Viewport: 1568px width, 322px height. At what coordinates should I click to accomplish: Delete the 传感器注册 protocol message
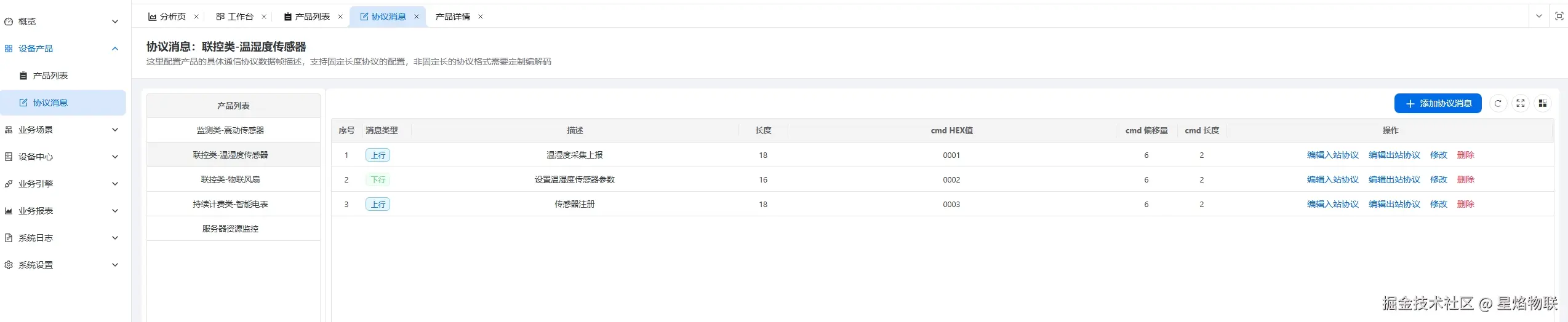(1465, 204)
